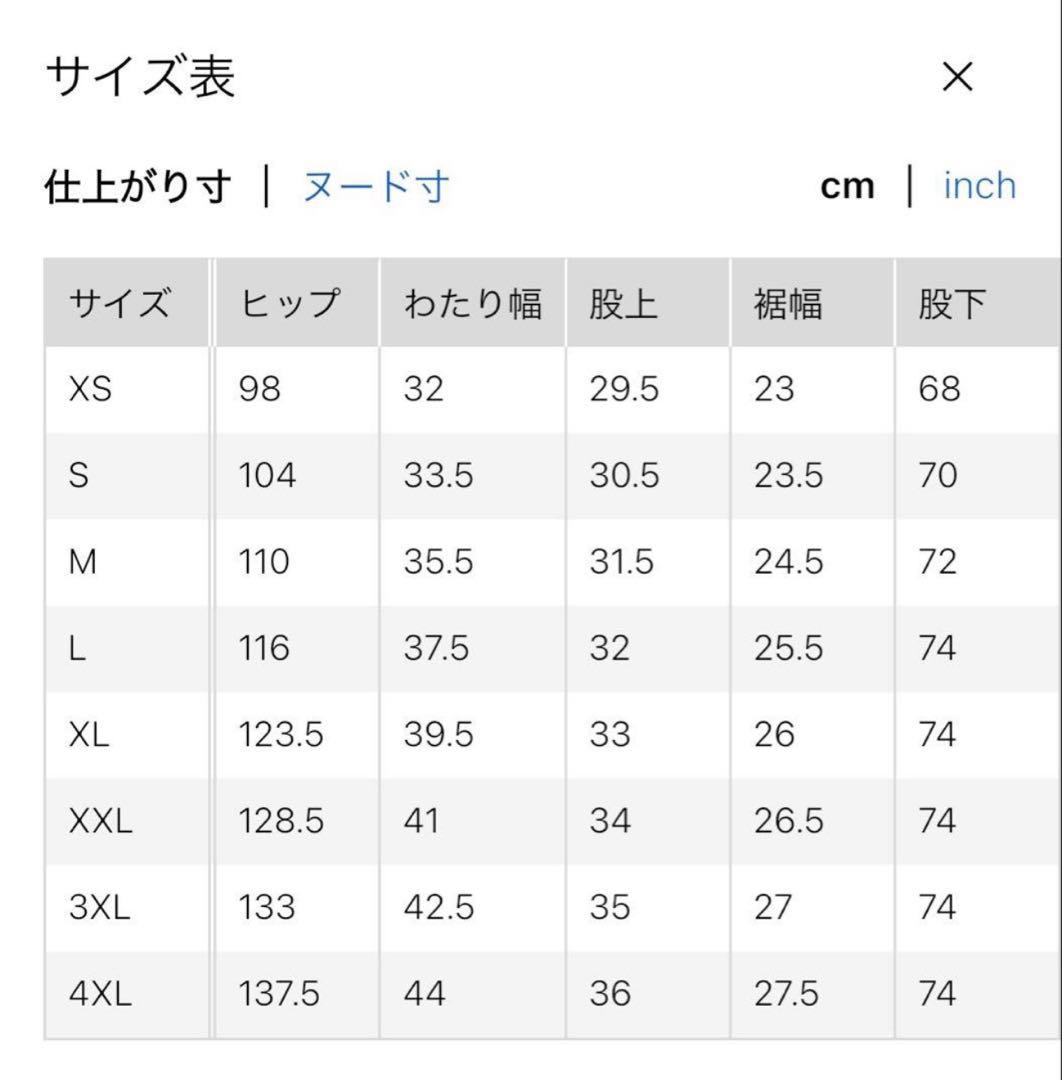
Task: Select the 仕上がり寸 tab
Action: tap(138, 187)
